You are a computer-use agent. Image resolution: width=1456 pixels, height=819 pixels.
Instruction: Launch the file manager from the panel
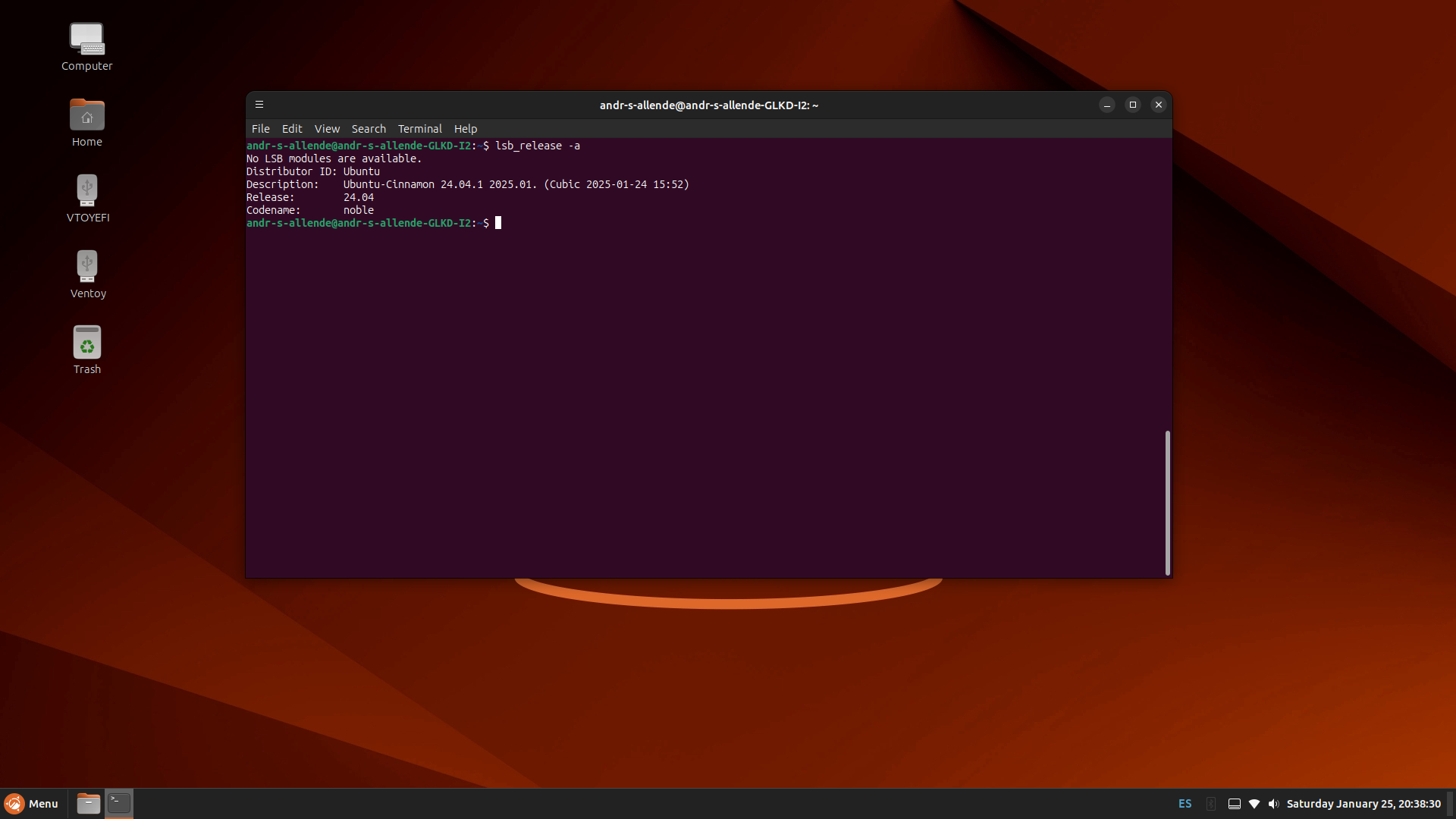pyautogui.click(x=89, y=803)
